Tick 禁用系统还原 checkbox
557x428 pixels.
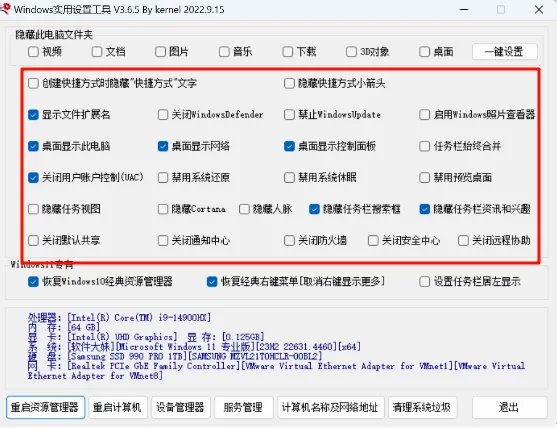(x=163, y=177)
